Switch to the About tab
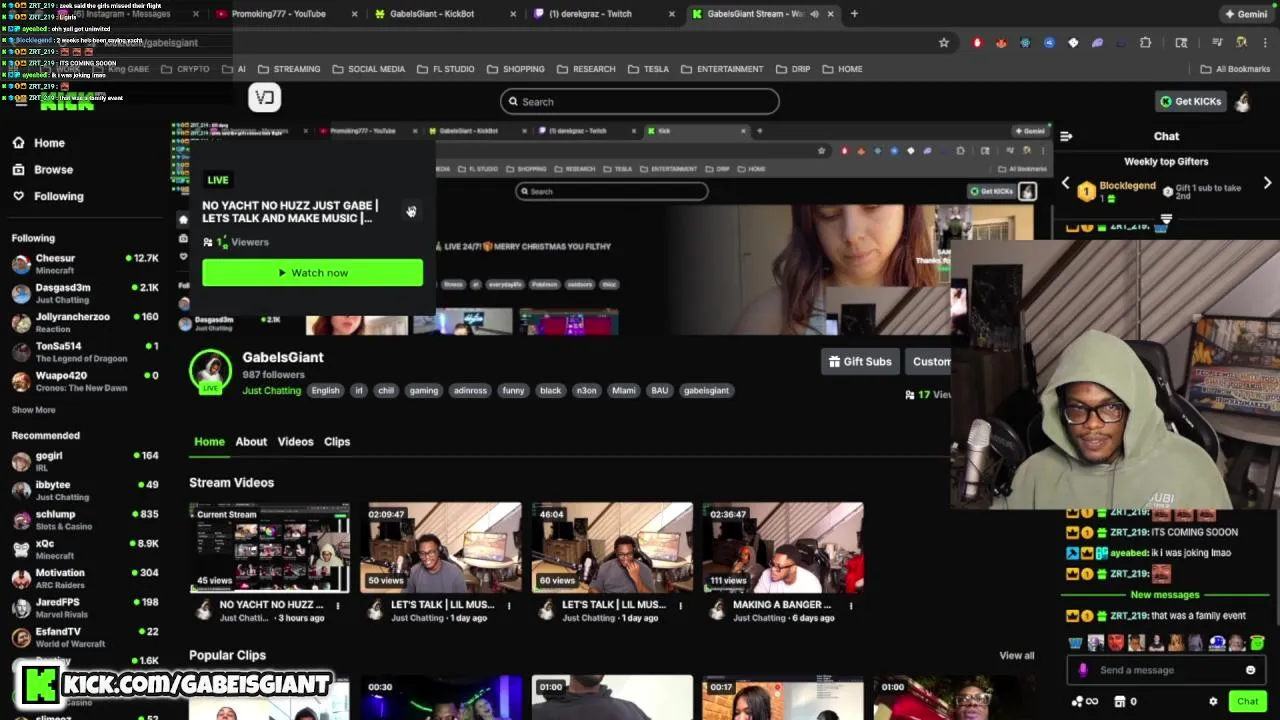Viewport: 1280px width, 720px height. click(251, 441)
